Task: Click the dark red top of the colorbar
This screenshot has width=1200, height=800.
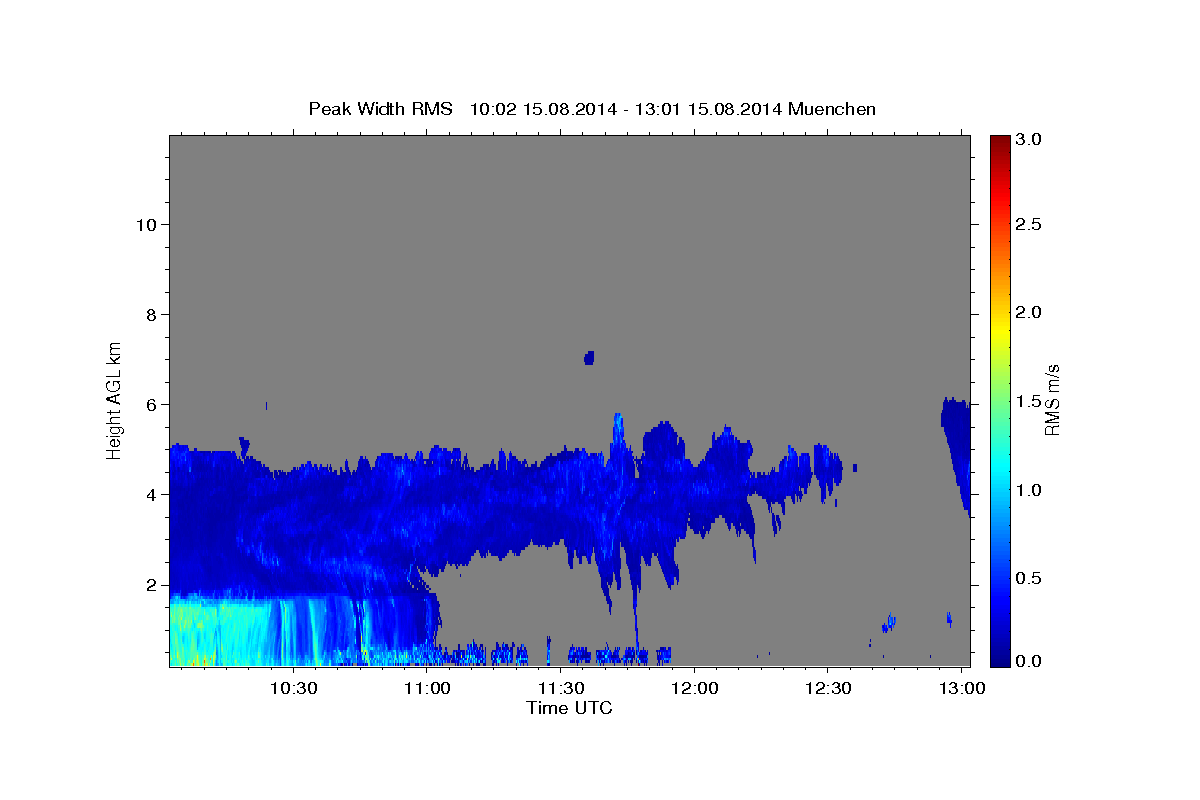Action: coord(1000,143)
